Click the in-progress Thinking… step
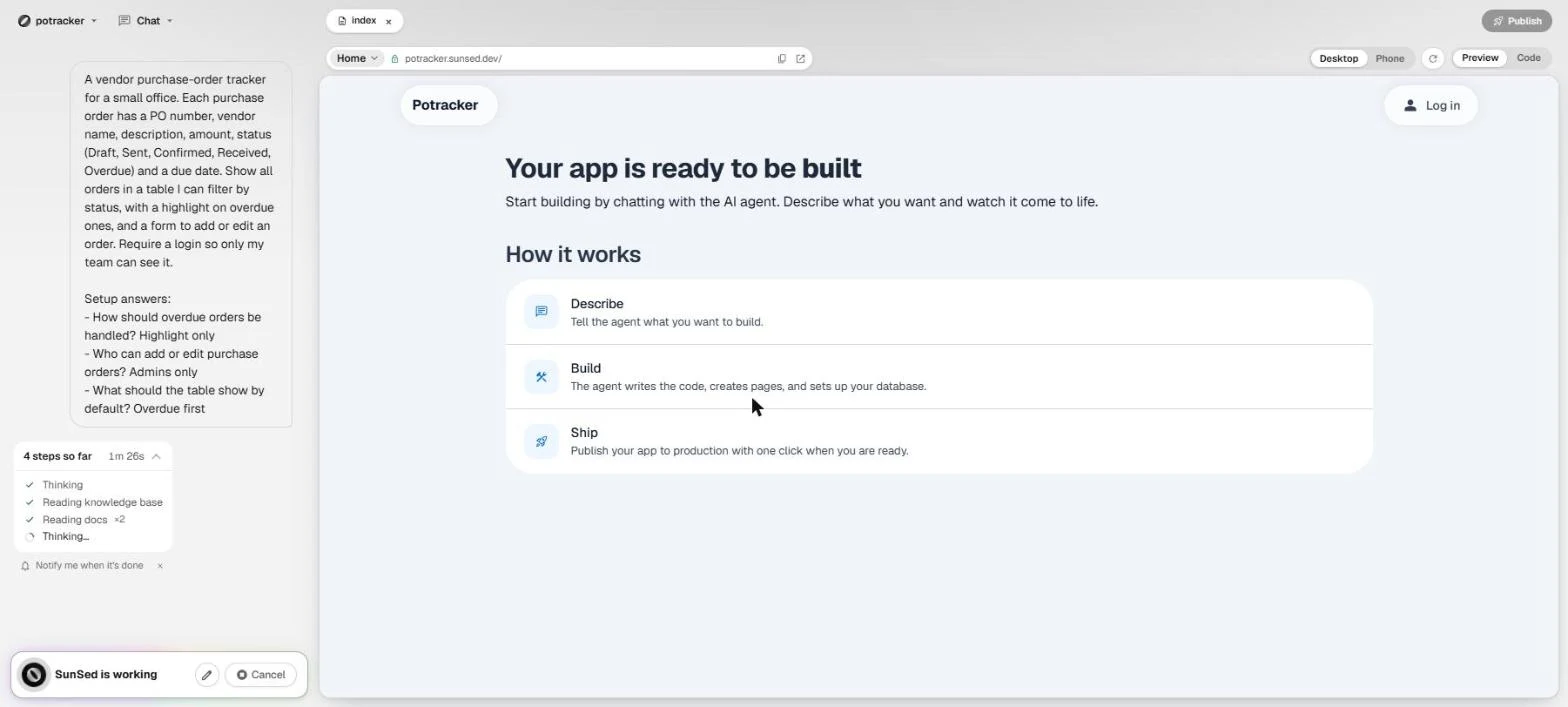The height and width of the screenshot is (707, 1568). 65,537
